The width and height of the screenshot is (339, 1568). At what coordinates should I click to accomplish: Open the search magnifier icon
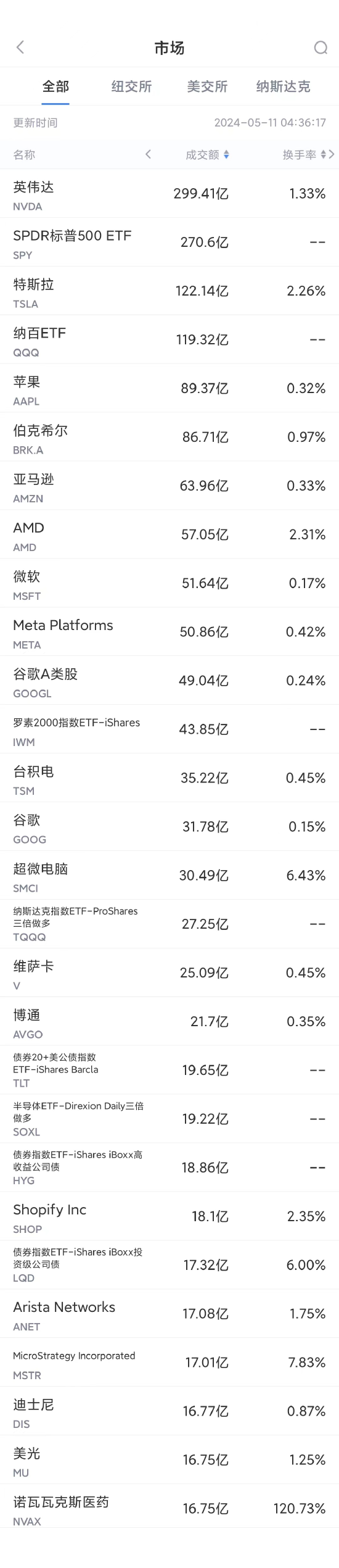tap(321, 48)
